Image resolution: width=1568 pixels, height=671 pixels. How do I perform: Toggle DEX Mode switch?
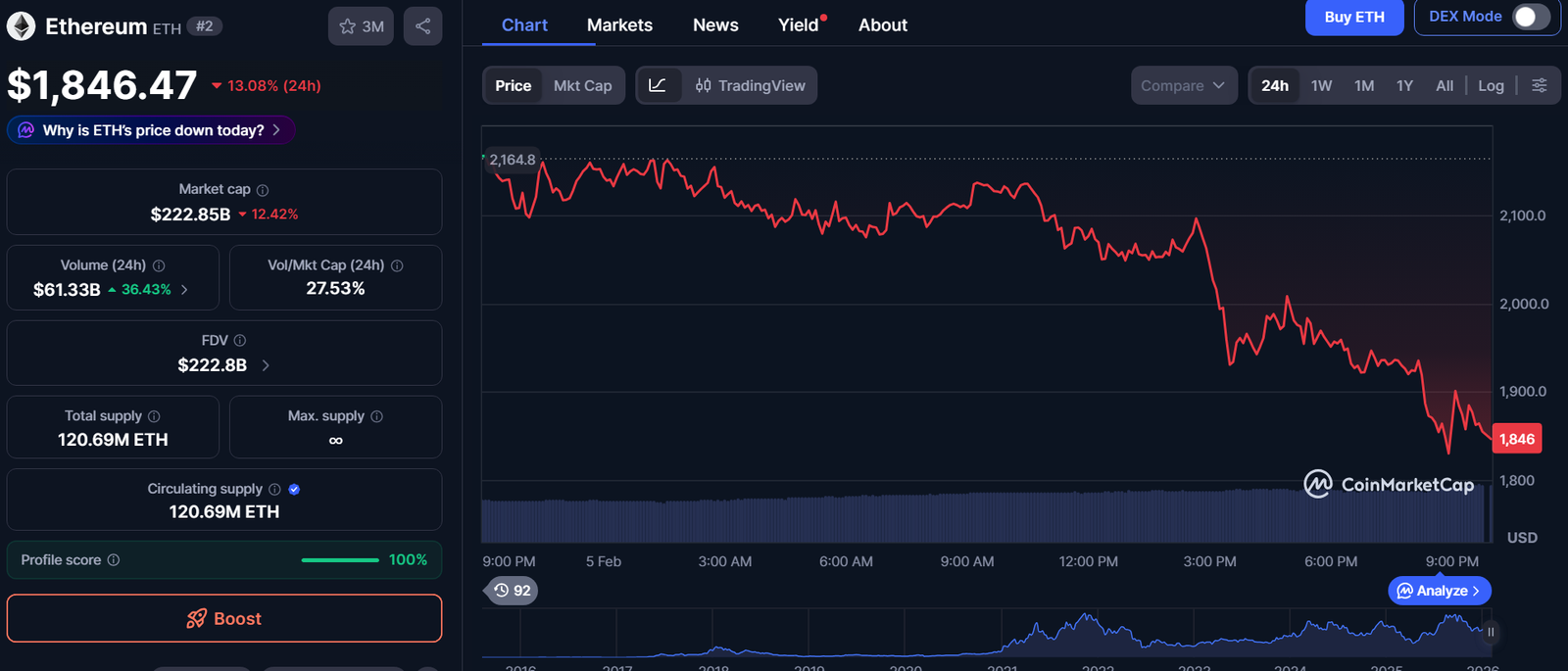click(1530, 17)
